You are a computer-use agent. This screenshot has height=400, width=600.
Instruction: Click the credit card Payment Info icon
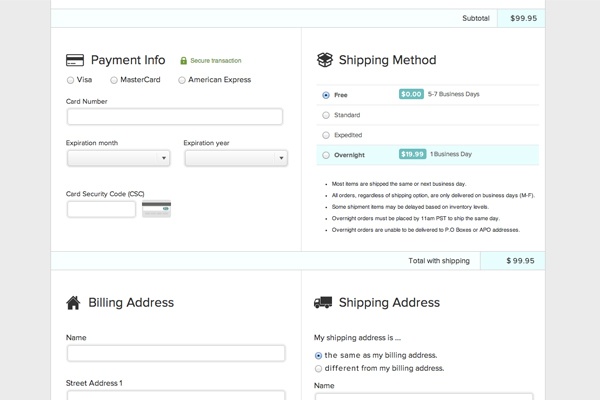(74, 60)
